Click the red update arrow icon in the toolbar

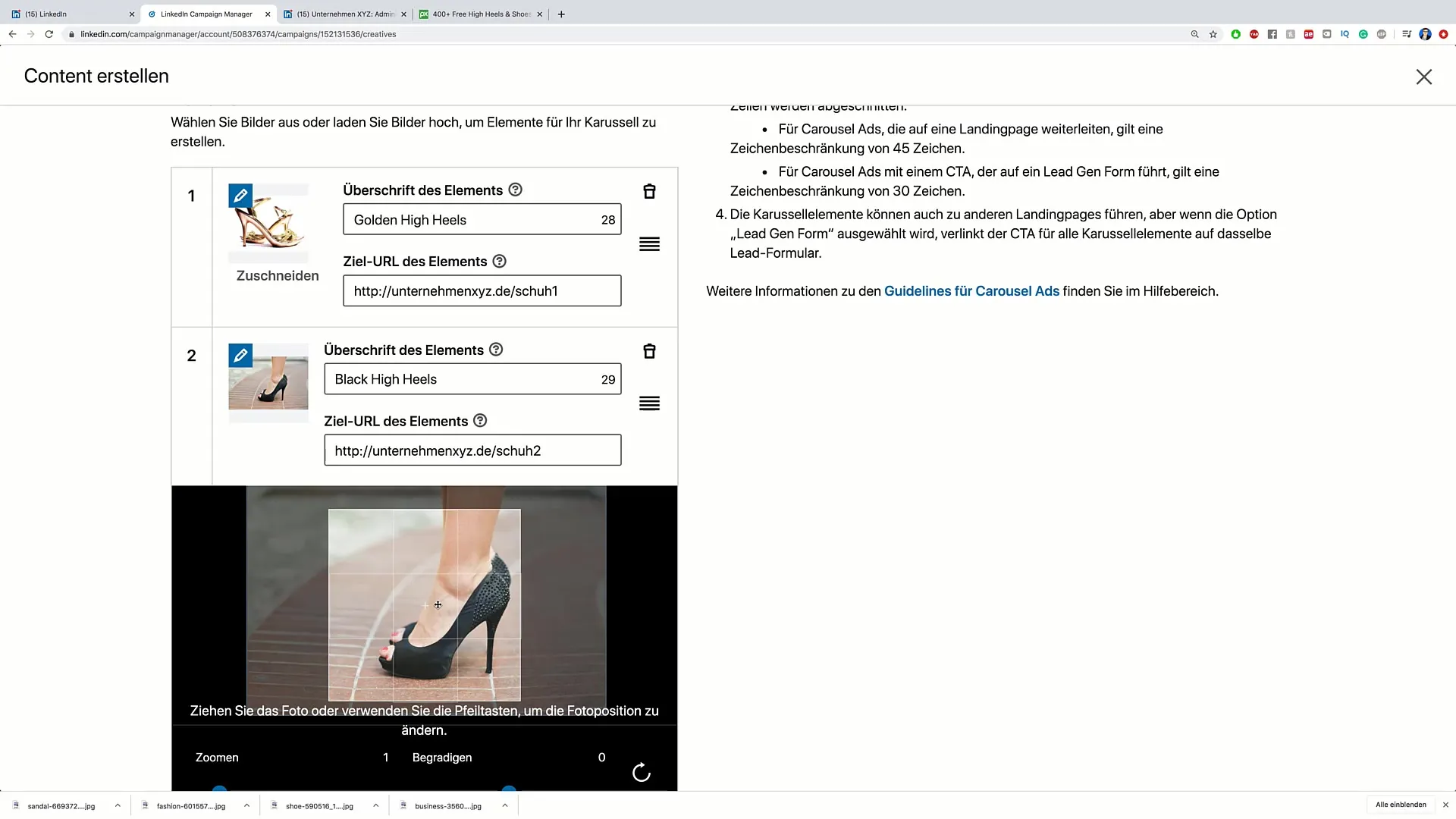1444,34
